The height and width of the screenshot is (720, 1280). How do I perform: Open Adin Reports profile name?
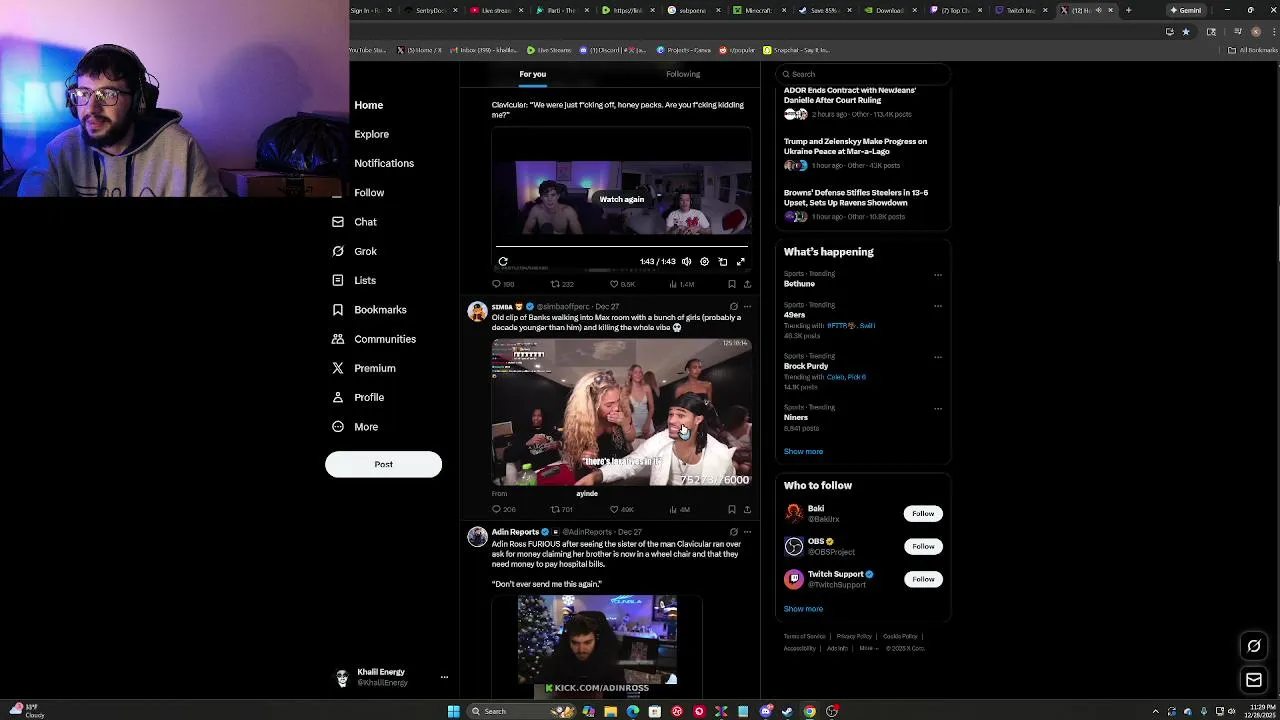pyautogui.click(x=515, y=532)
